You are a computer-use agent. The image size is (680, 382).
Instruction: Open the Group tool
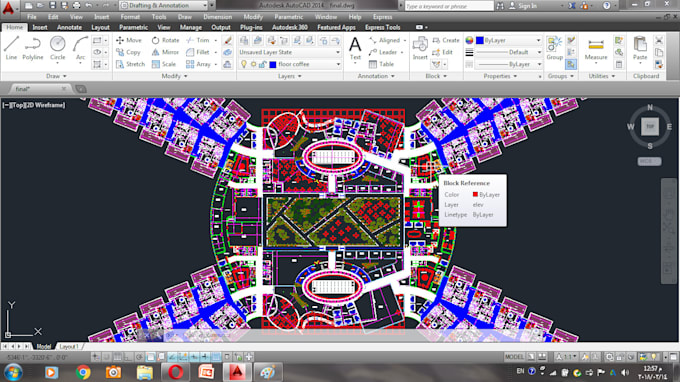click(554, 48)
